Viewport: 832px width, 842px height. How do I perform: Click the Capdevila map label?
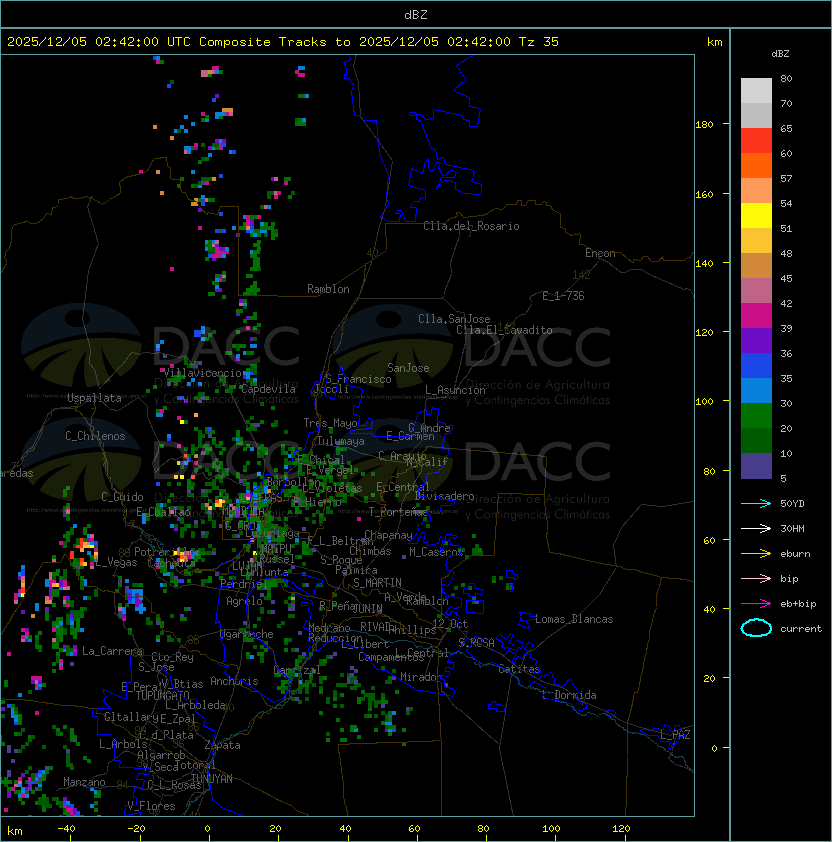tap(269, 389)
